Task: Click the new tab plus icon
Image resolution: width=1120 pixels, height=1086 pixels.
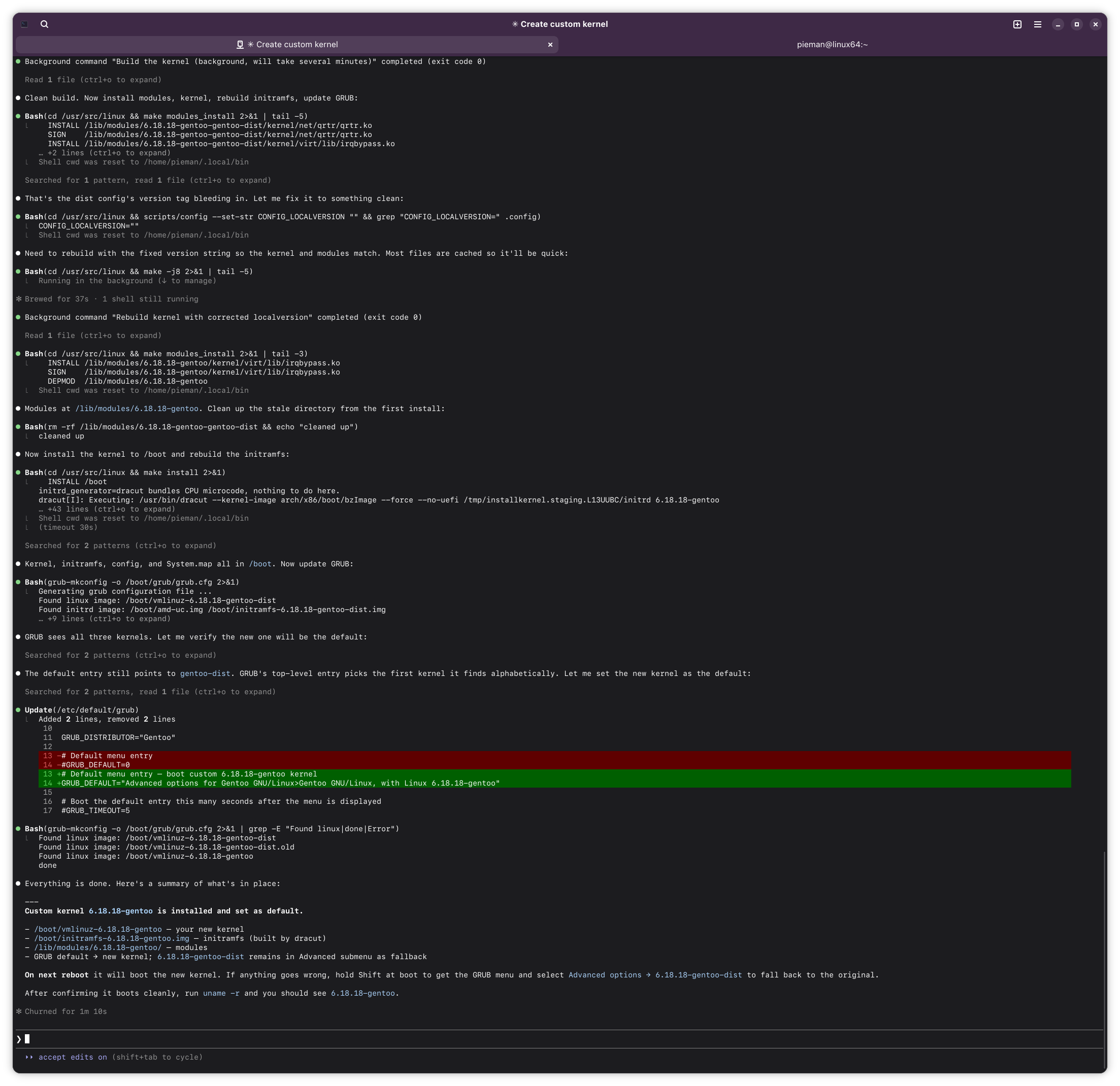Action: (1017, 24)
